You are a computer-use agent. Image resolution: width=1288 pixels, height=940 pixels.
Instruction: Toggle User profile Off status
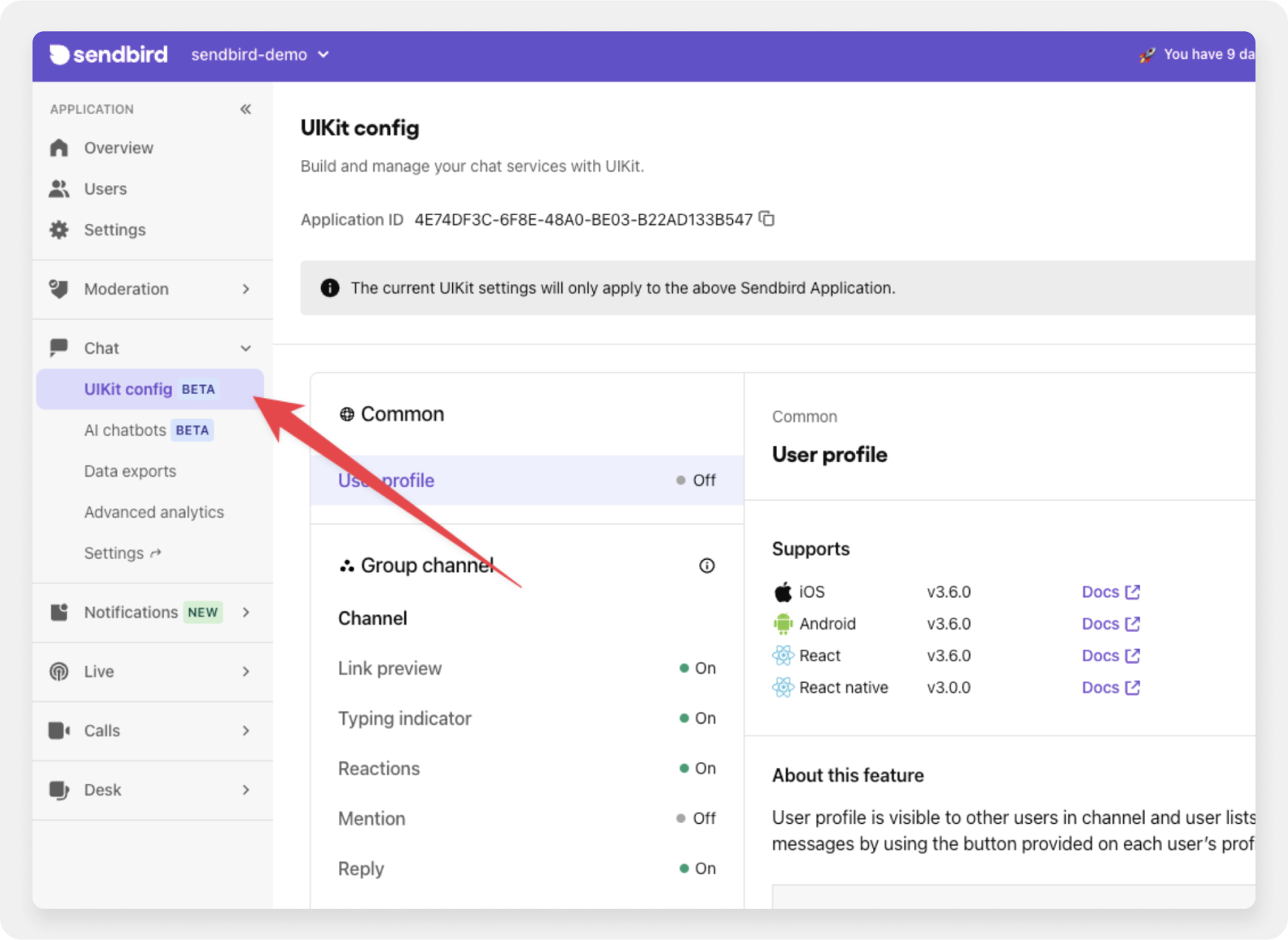click(x=696, y=480)
